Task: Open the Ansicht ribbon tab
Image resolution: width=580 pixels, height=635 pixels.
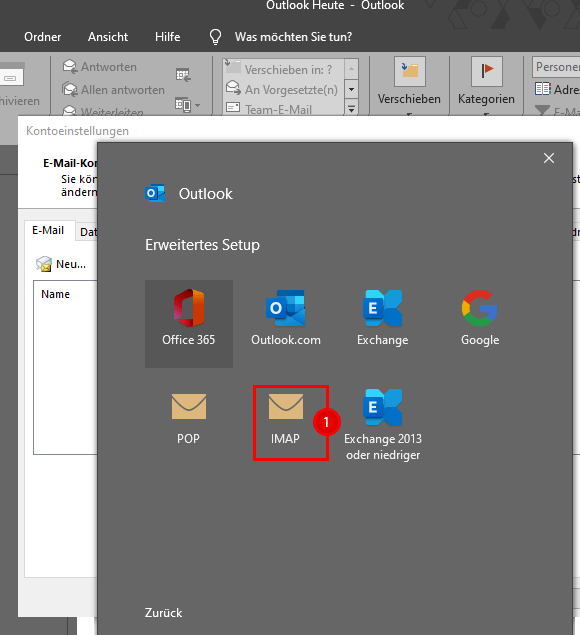Action: point(108,37)
